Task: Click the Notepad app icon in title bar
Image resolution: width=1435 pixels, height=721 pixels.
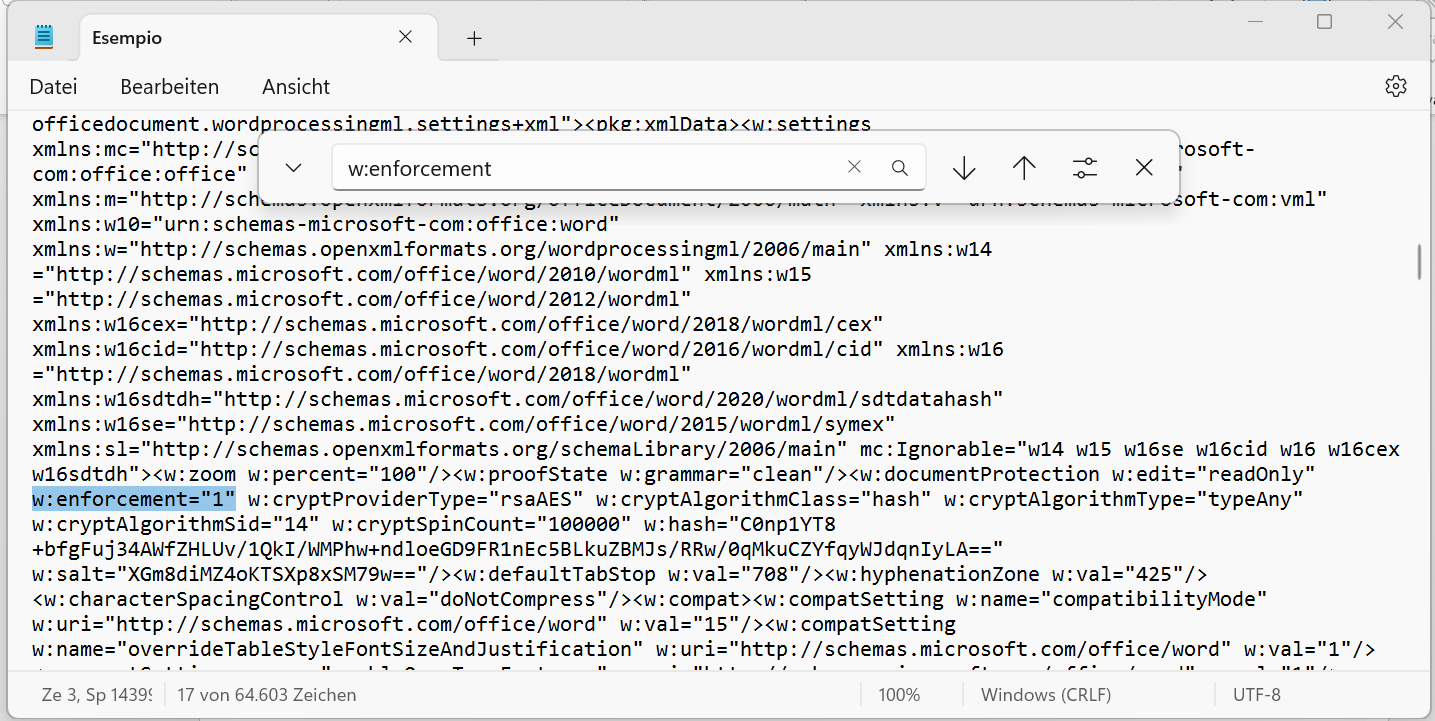Action: click(43, 38)
